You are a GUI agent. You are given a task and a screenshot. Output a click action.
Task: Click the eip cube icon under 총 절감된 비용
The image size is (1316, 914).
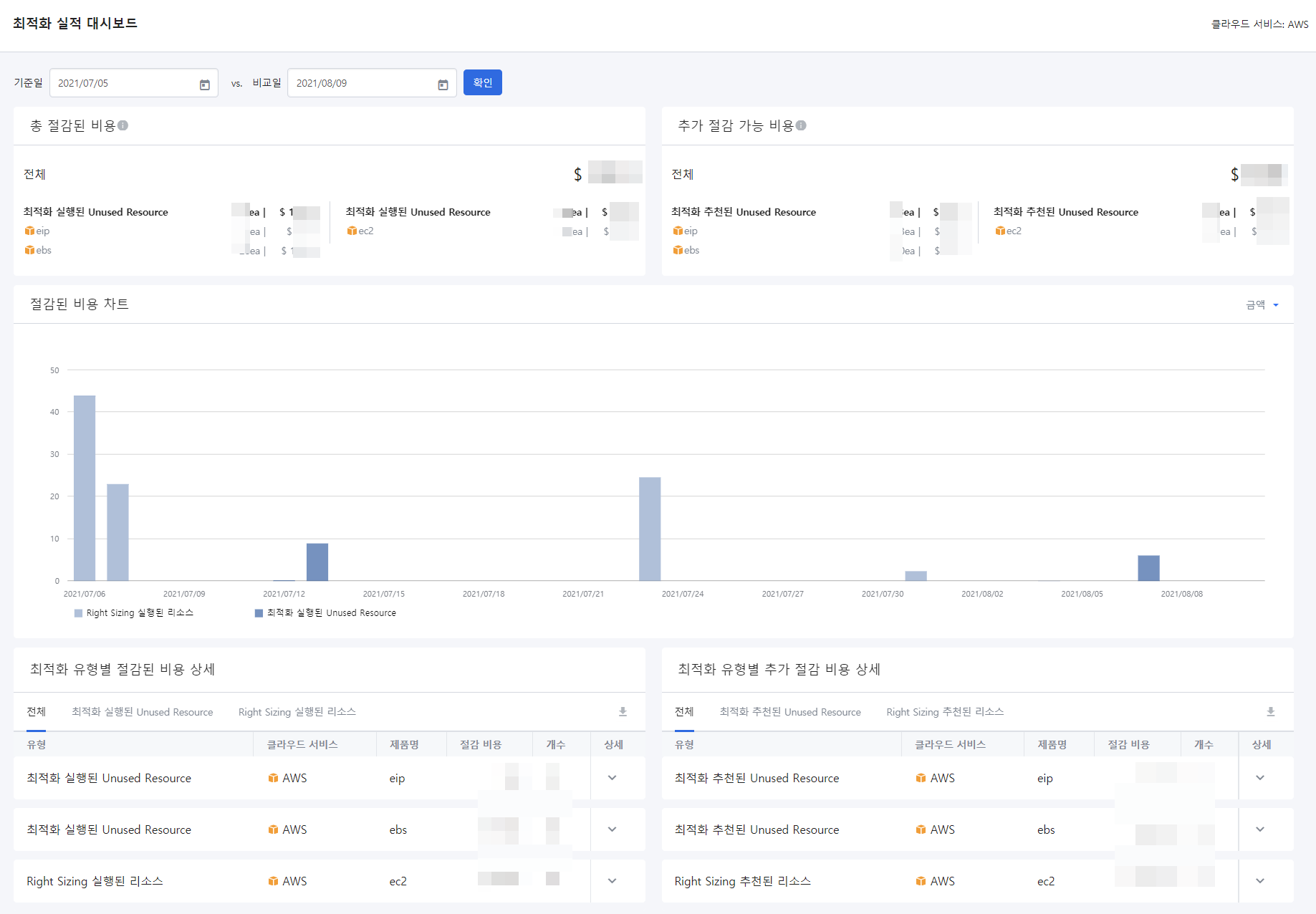coord(29,231)
